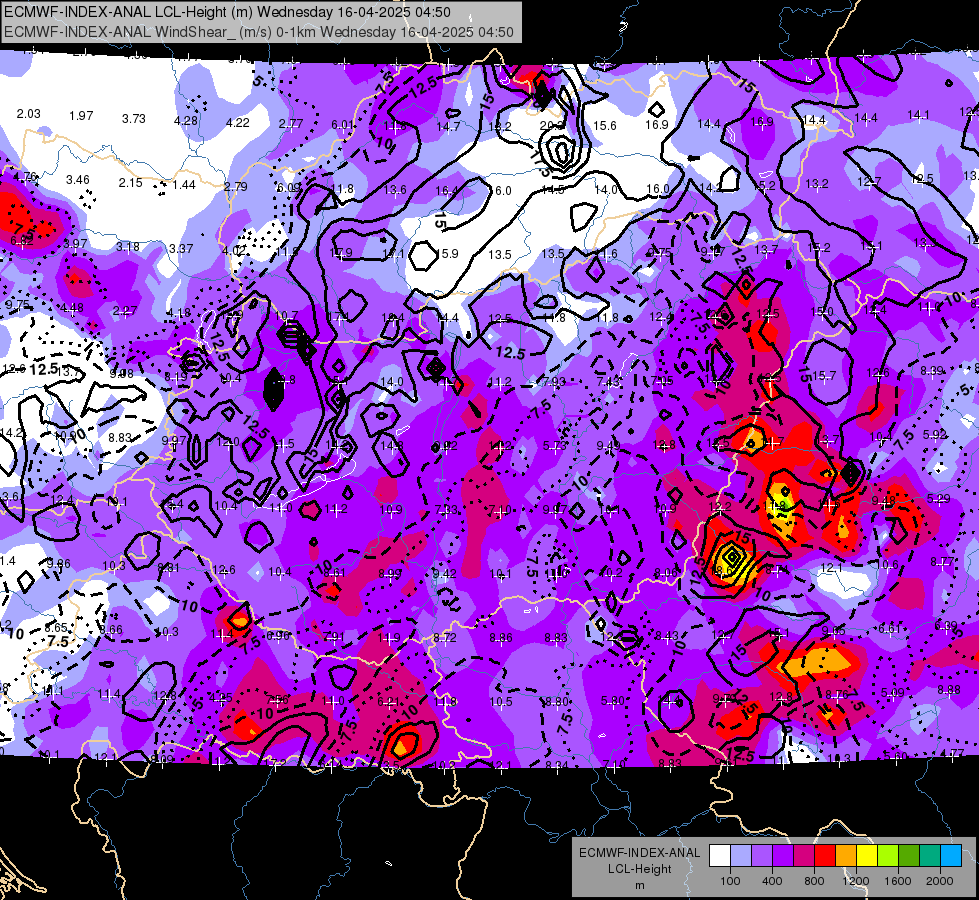Screen dimensions: 979x900
Task: Click the grid value 15.7
Action: 824,375
